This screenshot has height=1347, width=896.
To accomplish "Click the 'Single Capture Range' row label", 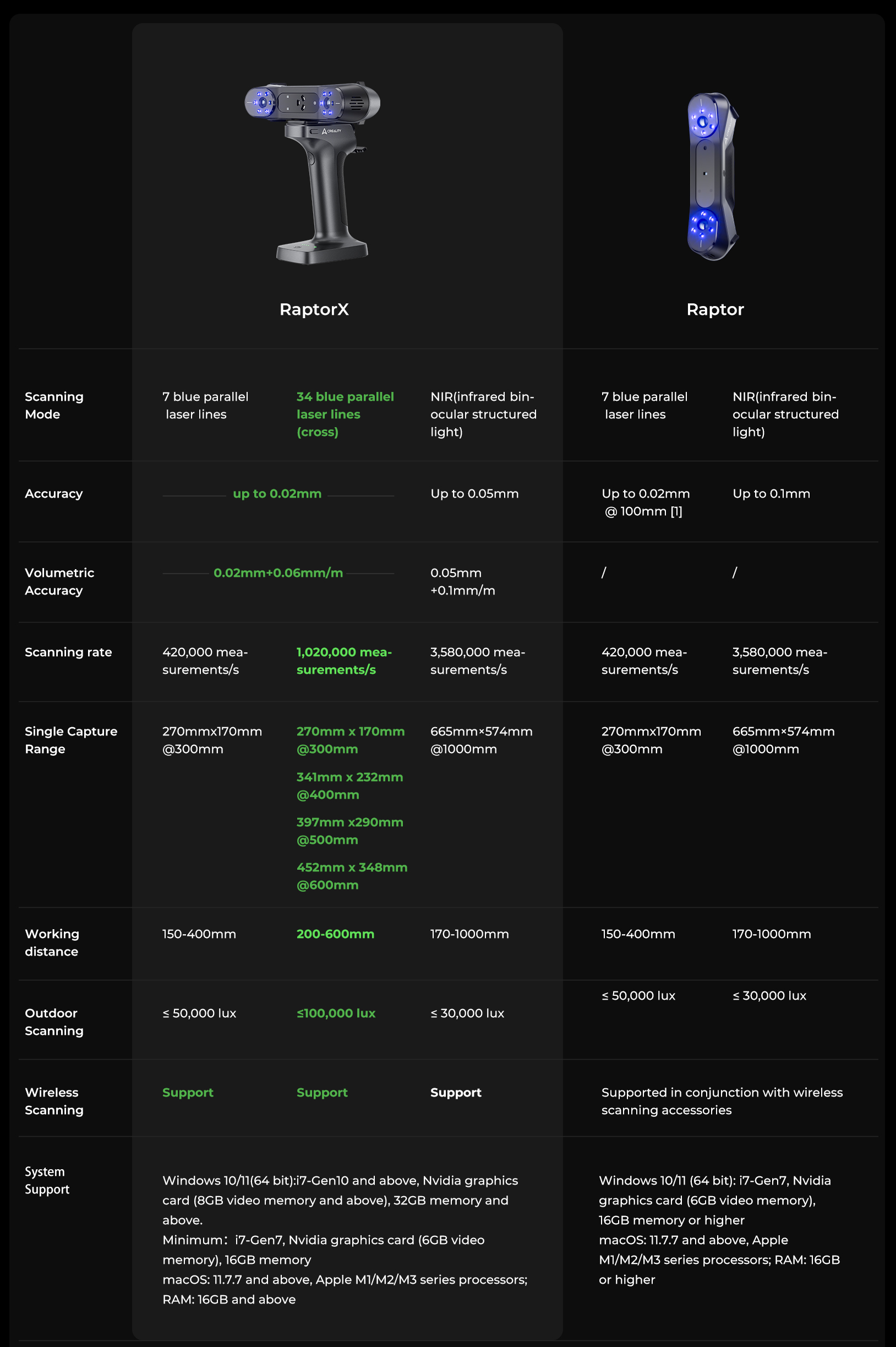I will coord(71,740).
